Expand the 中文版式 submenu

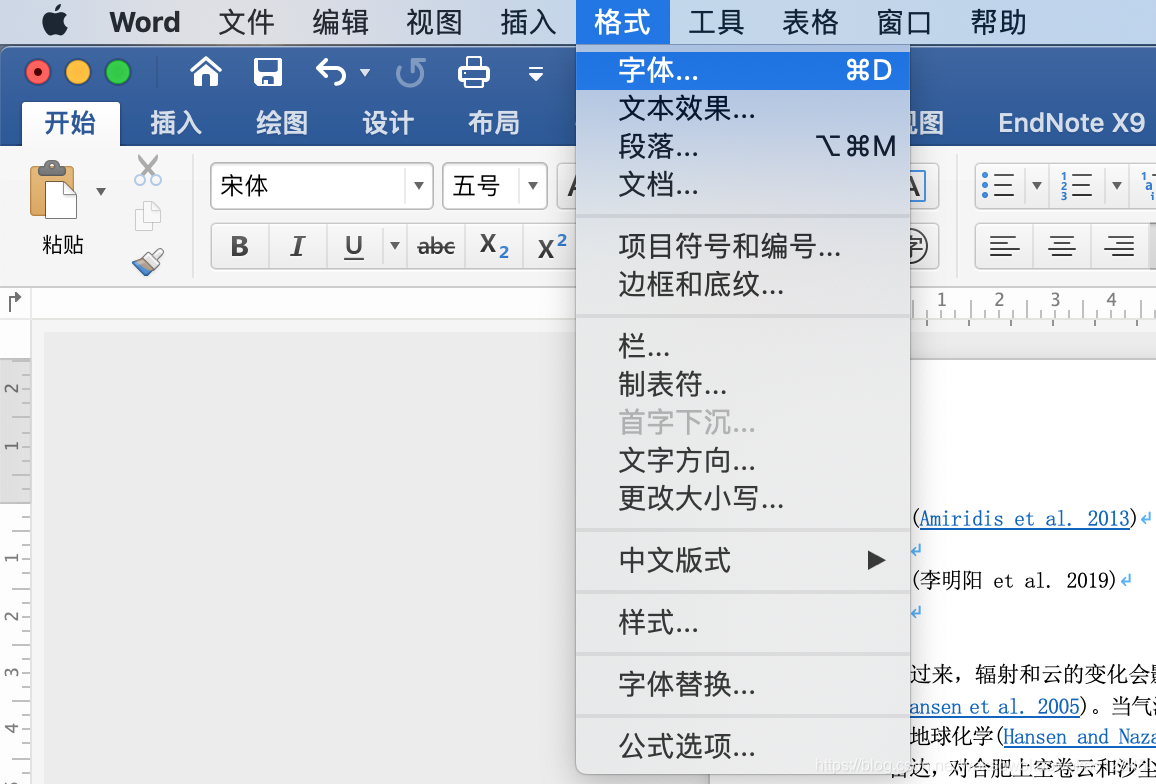pos(742,561)
